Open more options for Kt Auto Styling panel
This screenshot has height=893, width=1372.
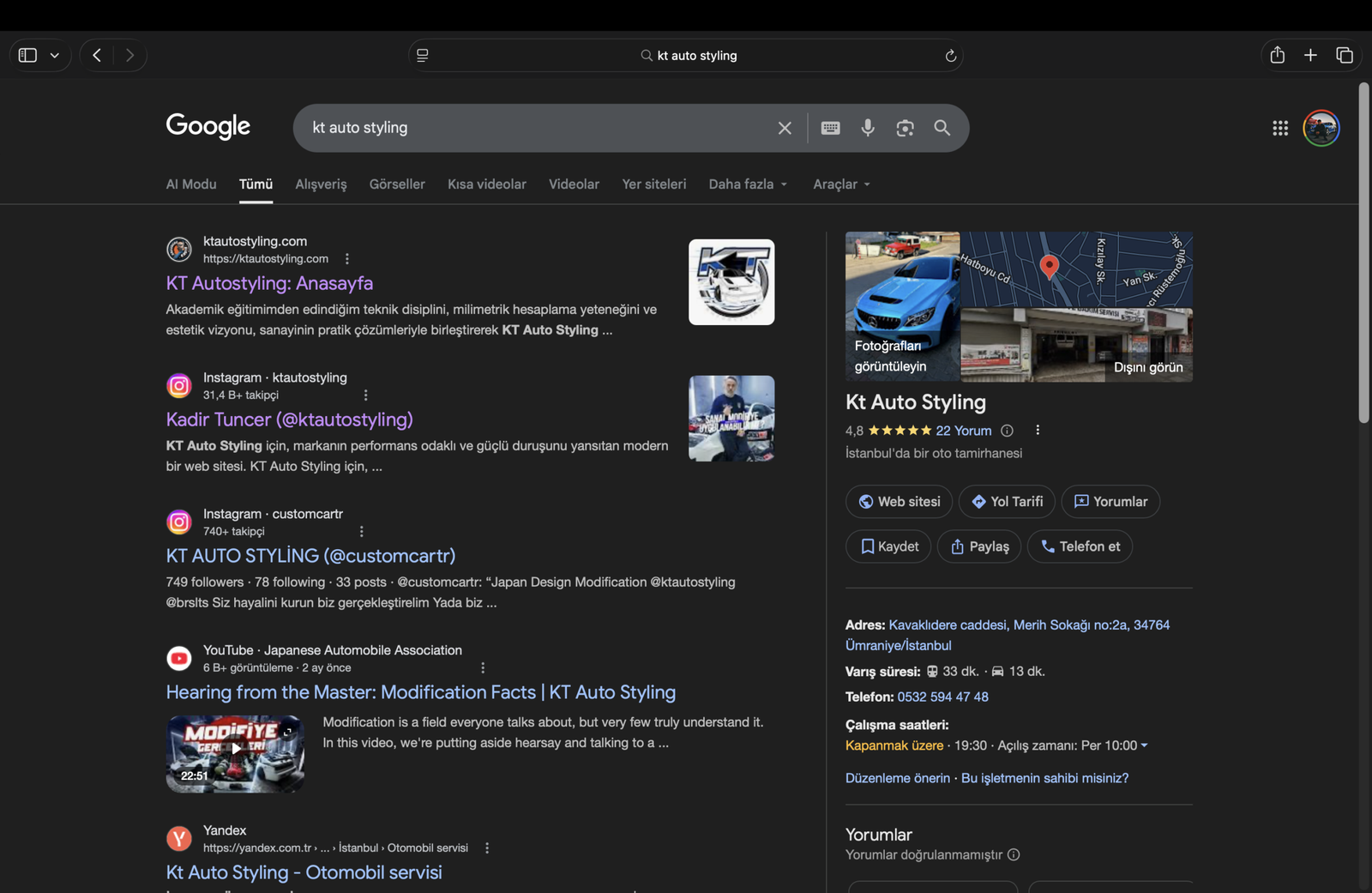(1038, 431)
